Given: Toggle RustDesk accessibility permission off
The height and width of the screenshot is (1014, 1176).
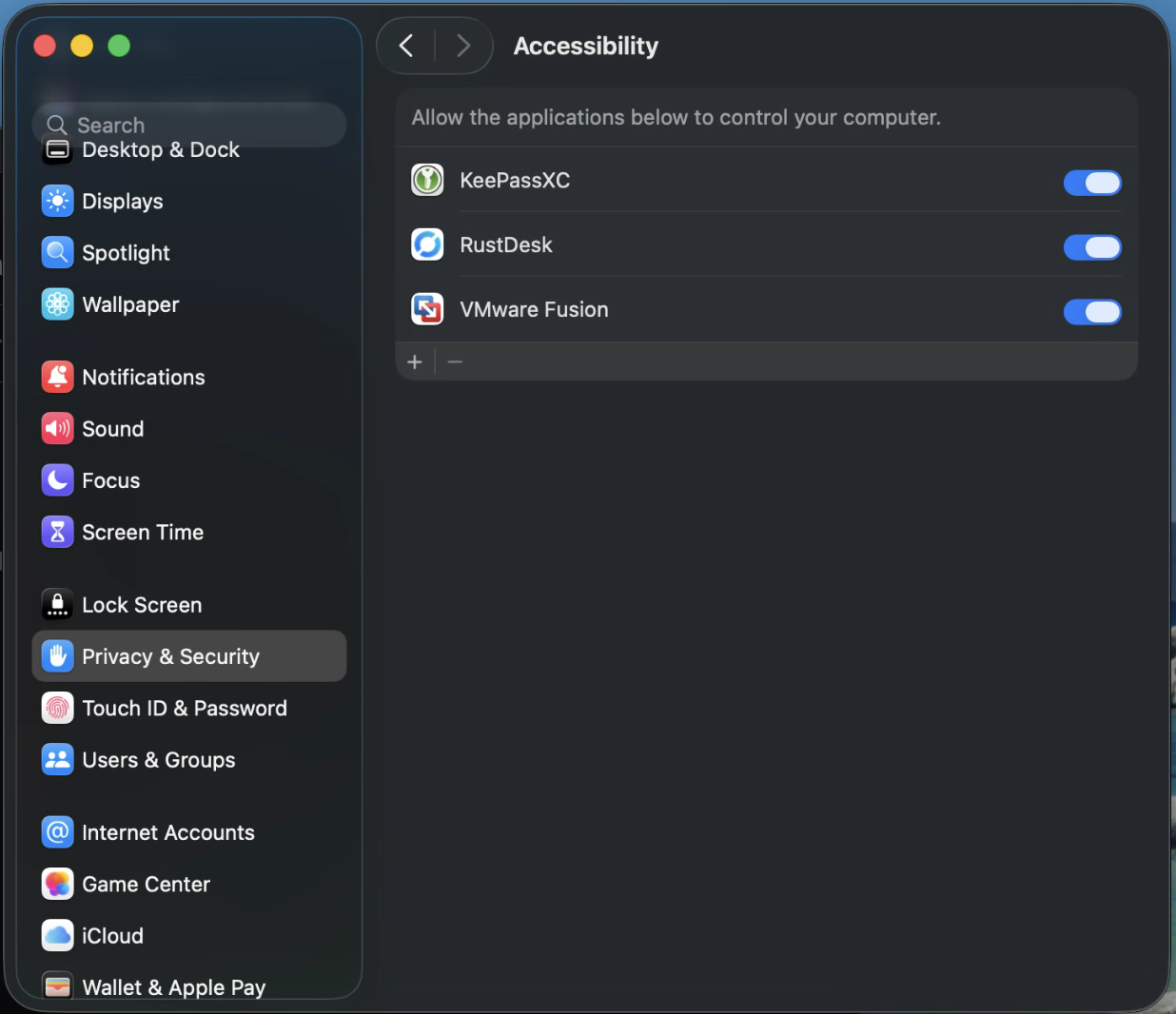Looking at the screenshot, I should pos(1091,247).
